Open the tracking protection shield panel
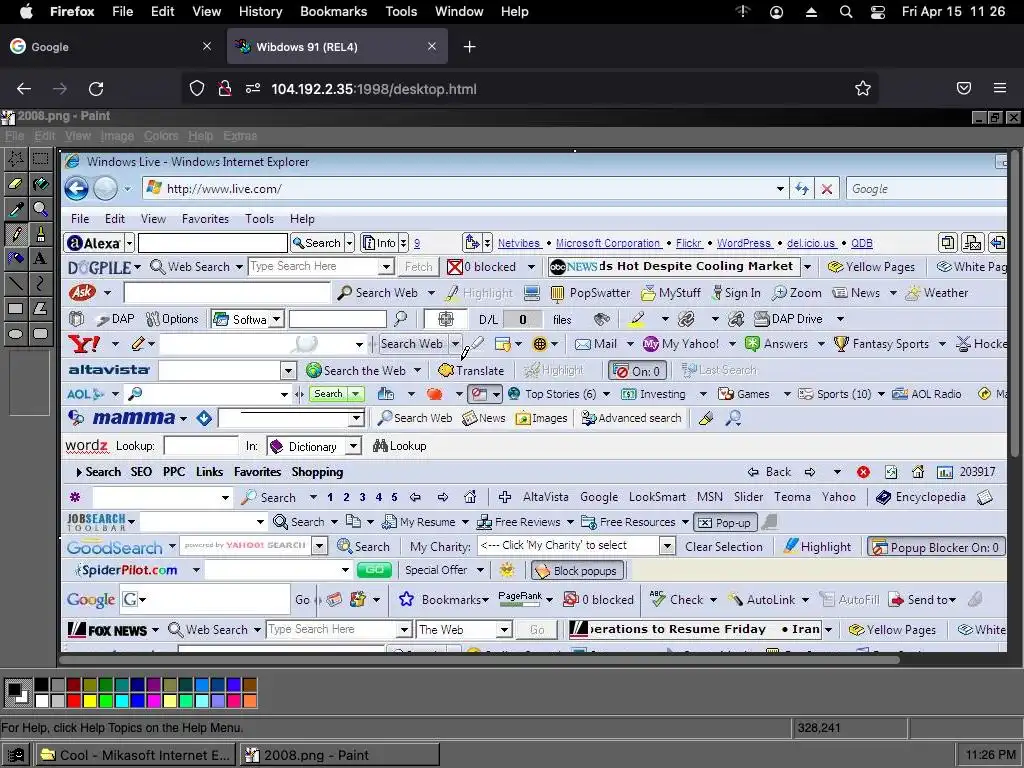 click(x=197, y=89)
